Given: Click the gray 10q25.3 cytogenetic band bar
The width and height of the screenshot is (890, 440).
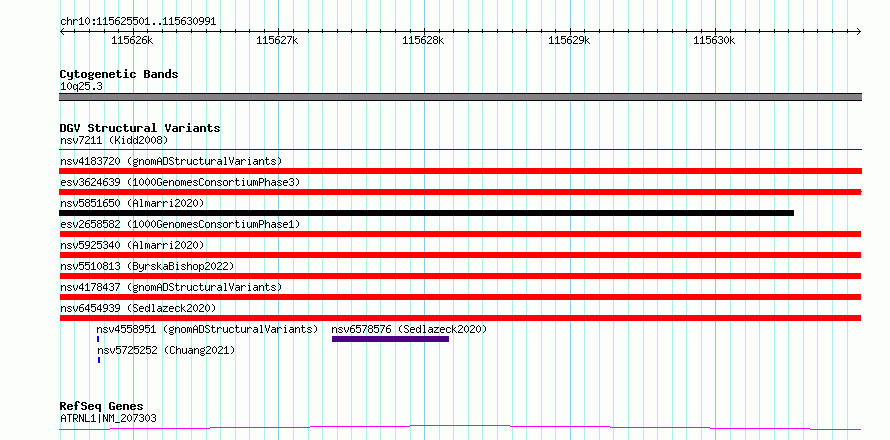Looking at the screenshot, I should coord(460,97).
